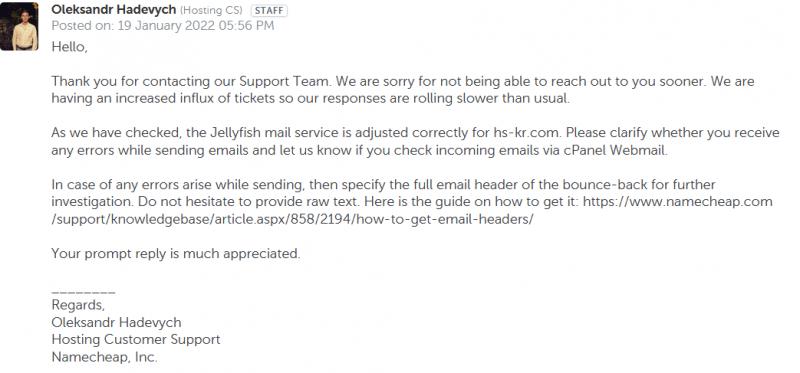
Task: Click the hs-kr.com domain text
Action: [527, 133]
